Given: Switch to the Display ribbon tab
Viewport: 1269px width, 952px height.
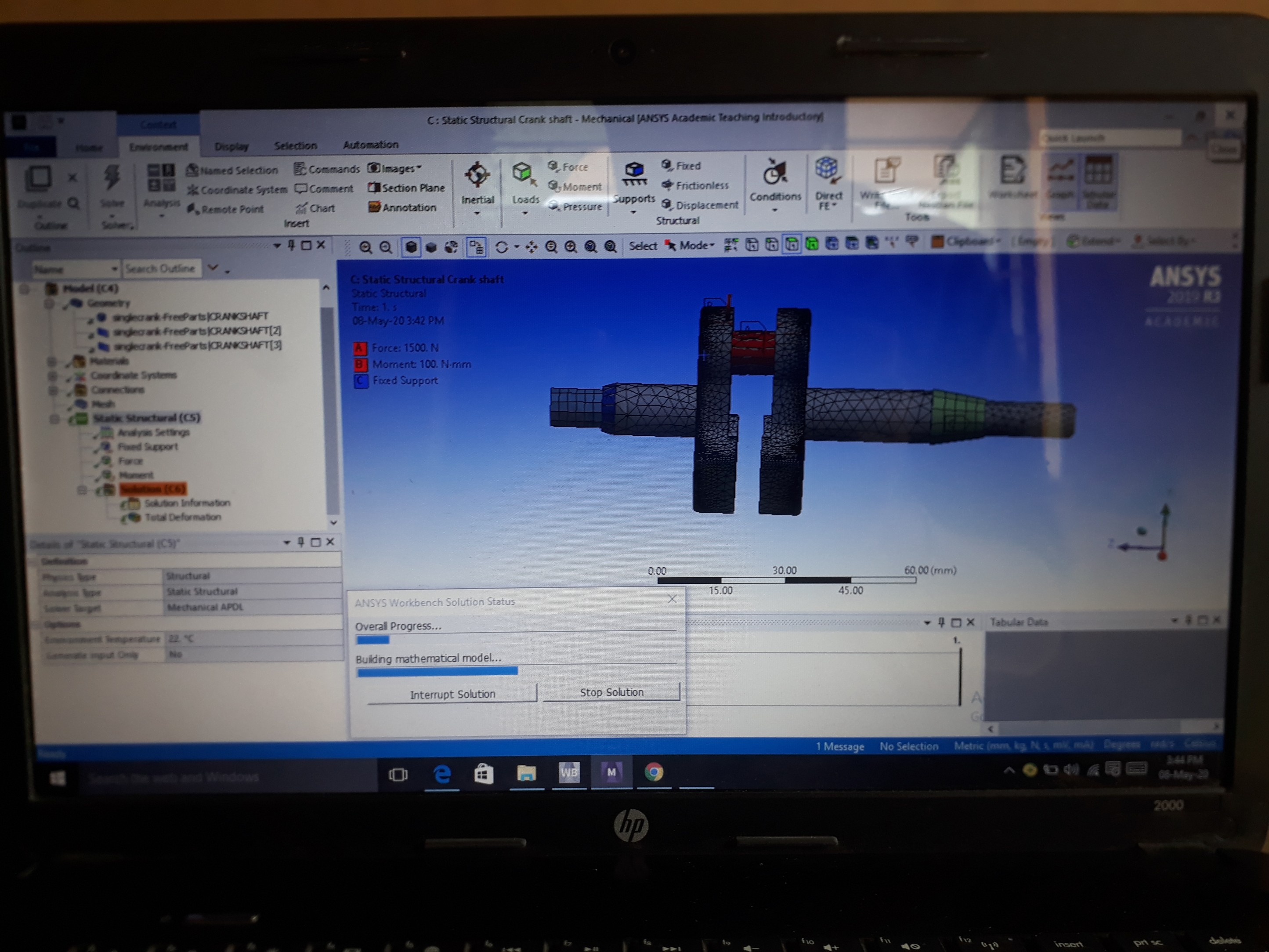Looking at the screenshot, I should [231, 146].
